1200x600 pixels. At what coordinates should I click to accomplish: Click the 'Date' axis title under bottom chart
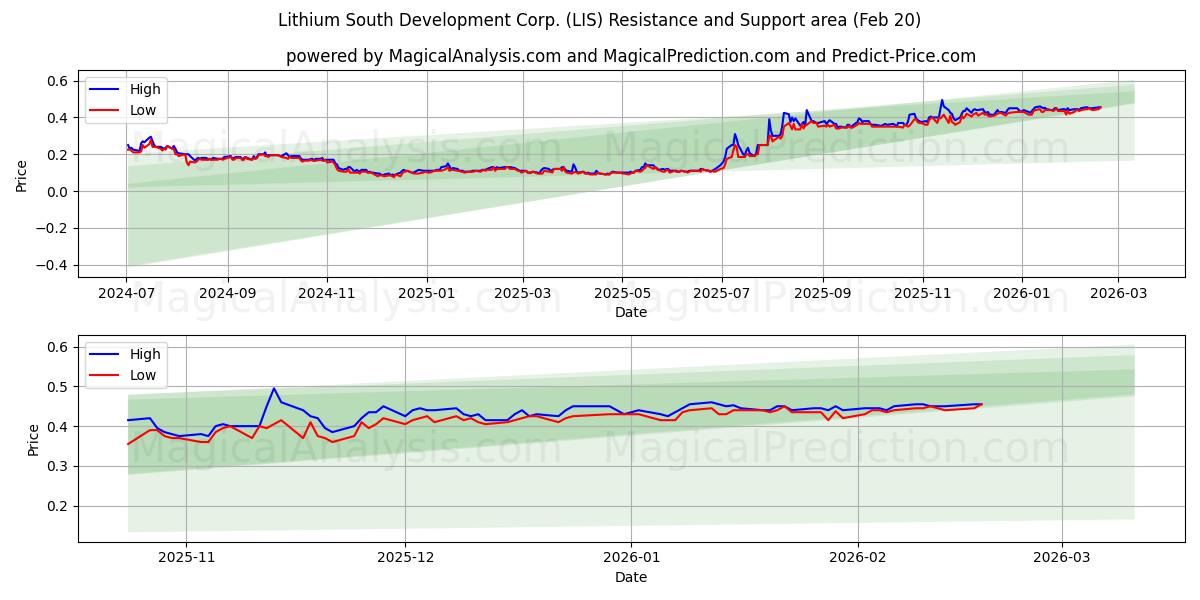(630, 577)
